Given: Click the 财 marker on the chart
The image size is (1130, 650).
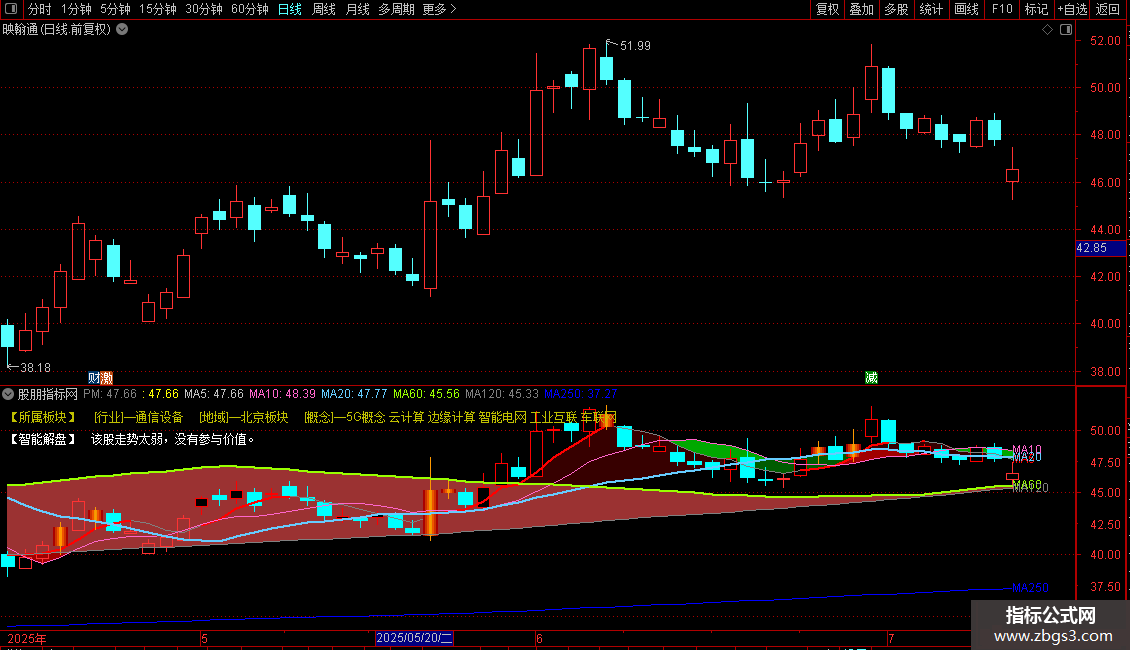Looking at the screenshot, I should (x=94, y=378).
